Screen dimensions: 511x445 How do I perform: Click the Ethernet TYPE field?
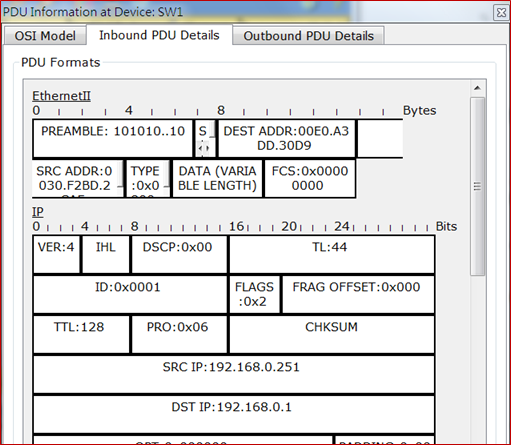click(148, 178)
